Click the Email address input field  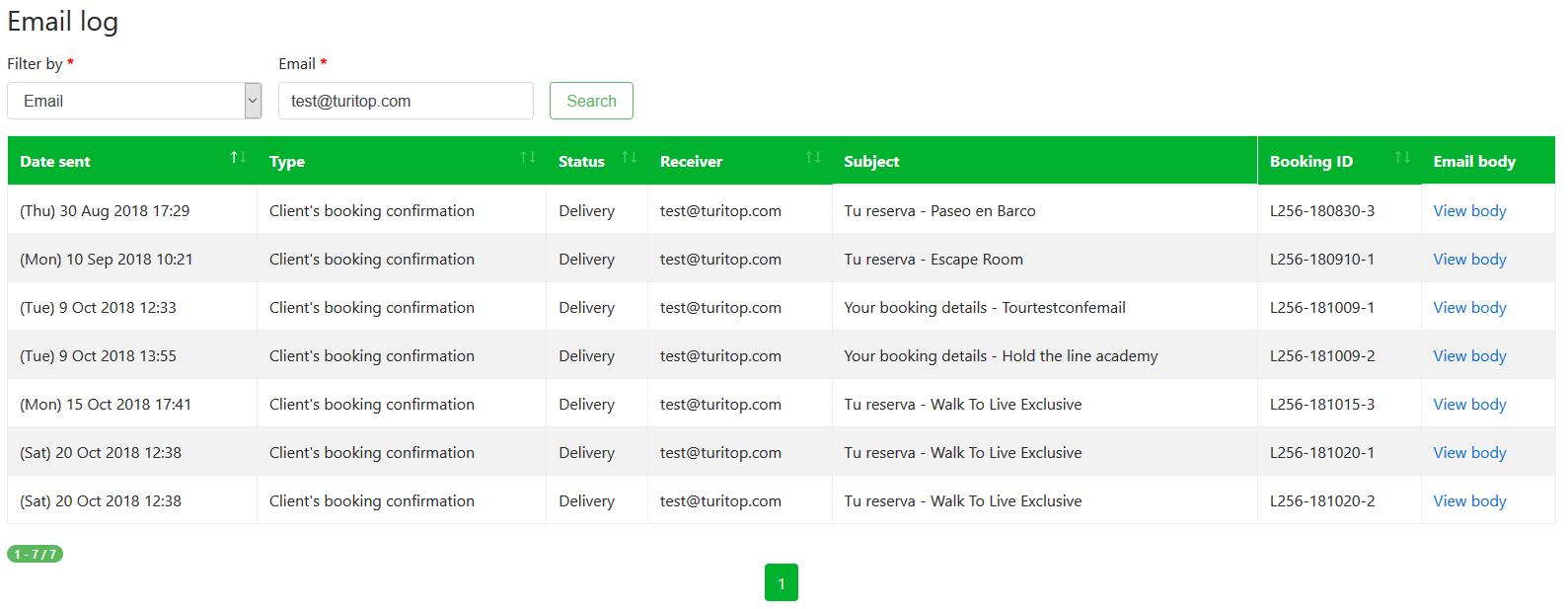coord(406,101)
